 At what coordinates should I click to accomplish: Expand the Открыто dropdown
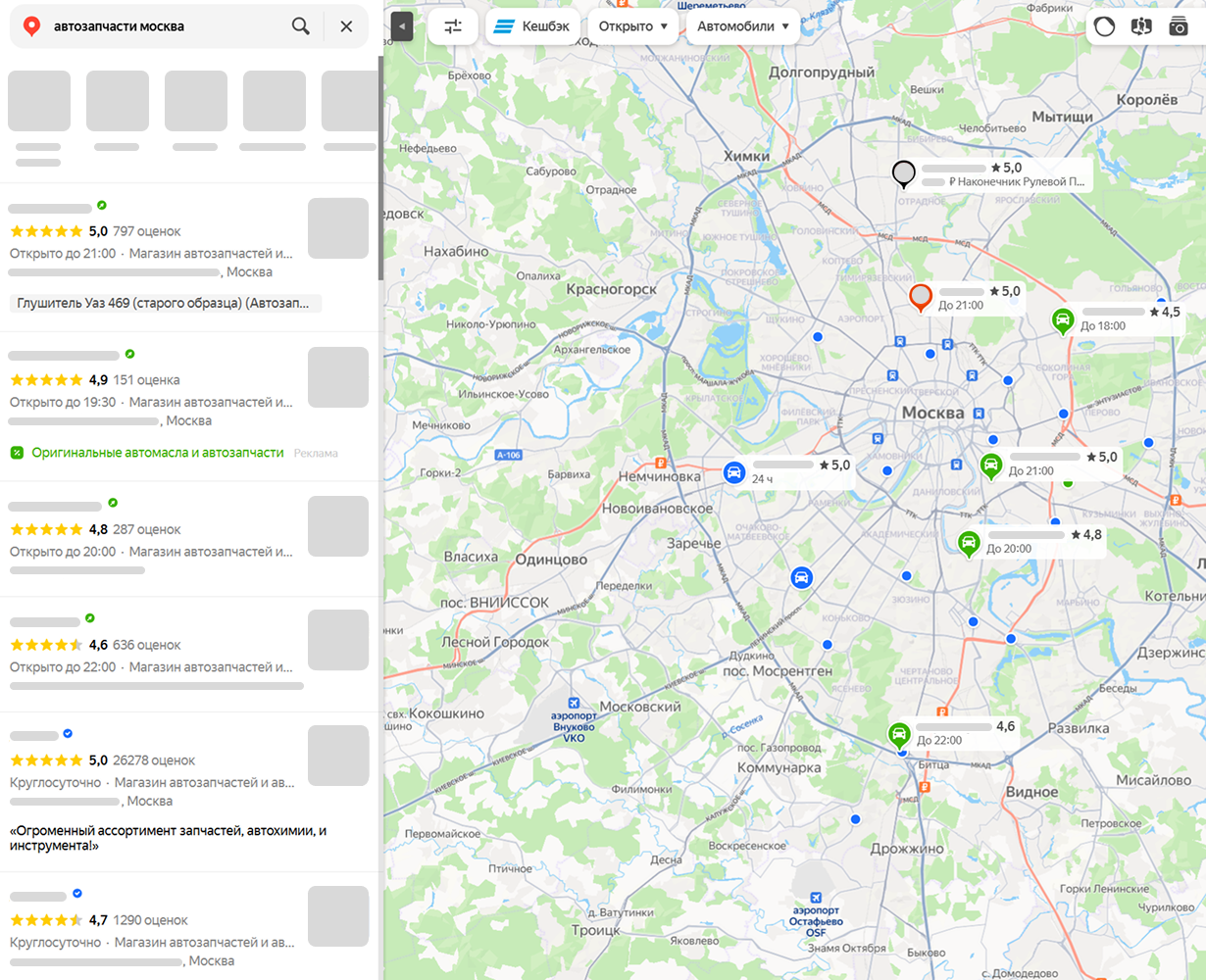click(x=633, y=26)
